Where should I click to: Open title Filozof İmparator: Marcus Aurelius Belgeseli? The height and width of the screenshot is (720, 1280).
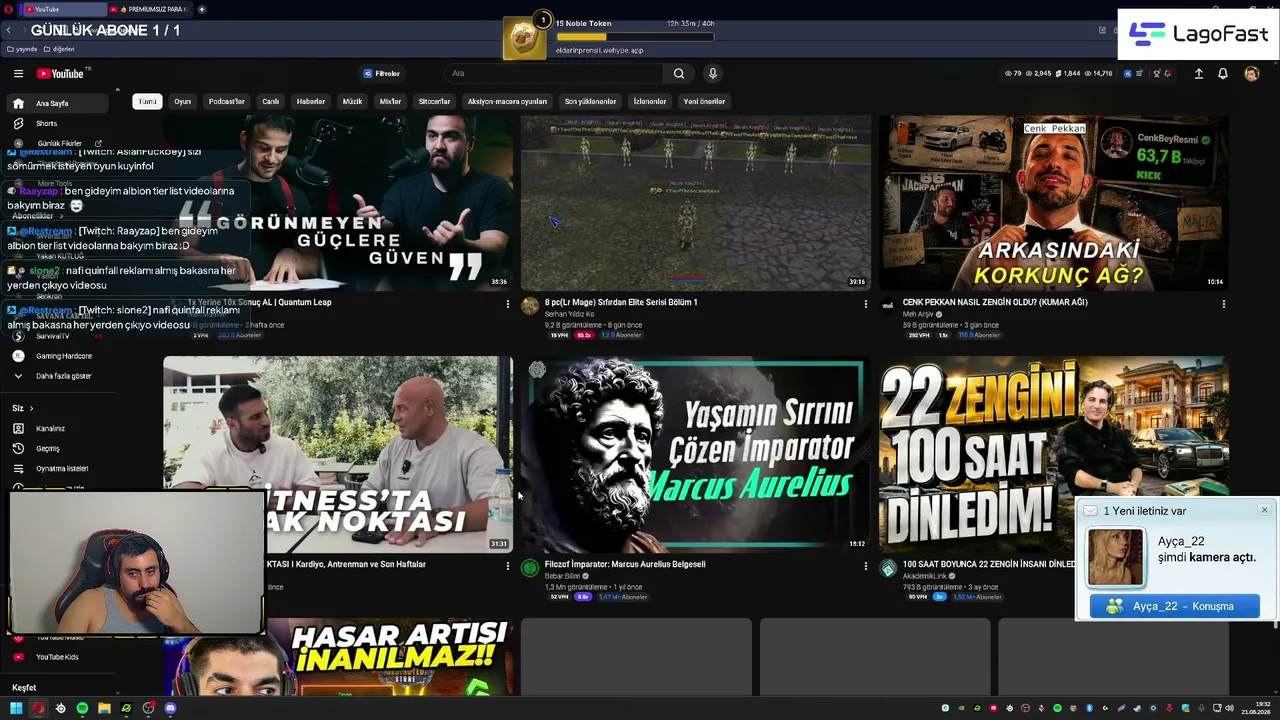click(x=625, y=564)
